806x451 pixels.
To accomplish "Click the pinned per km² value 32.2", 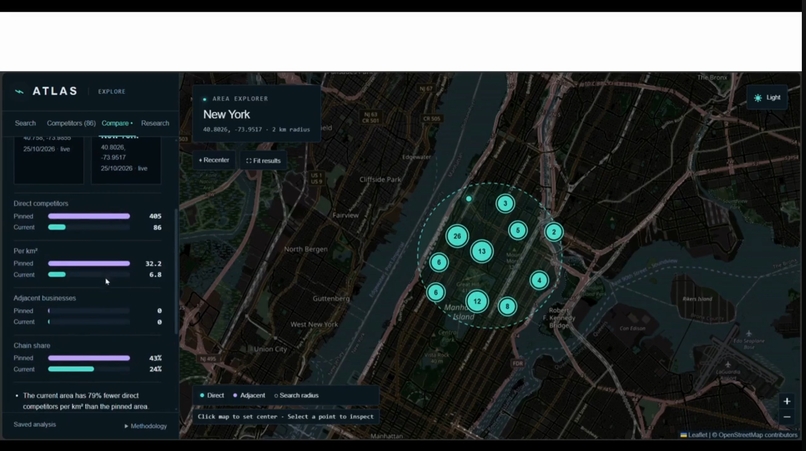I will tap(153, 264).
